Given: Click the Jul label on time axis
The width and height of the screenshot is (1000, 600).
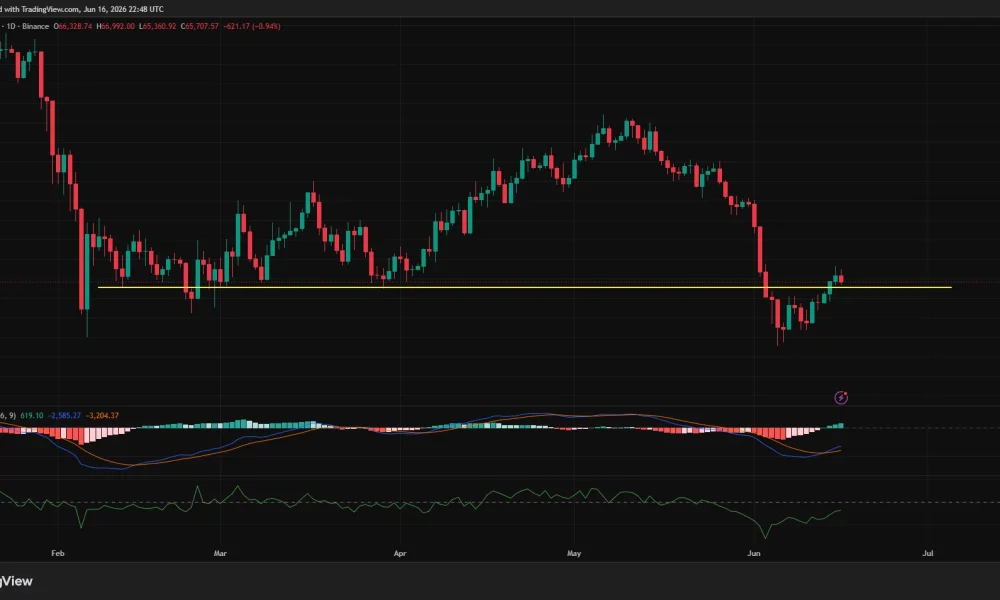Looking at the screenshot, I should 928,553.
